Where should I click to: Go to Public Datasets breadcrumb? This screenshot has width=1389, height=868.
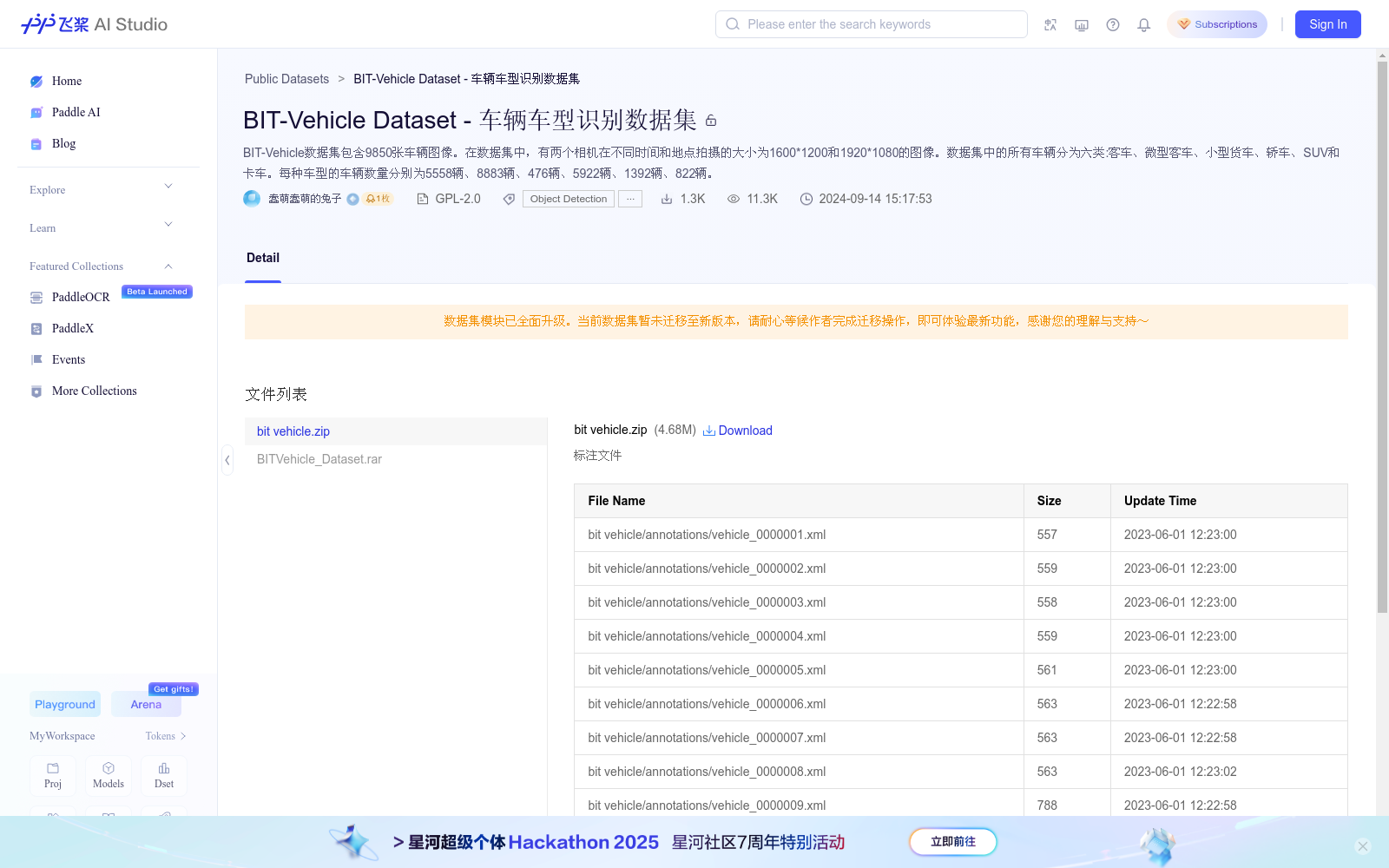[x=286, y=79]
